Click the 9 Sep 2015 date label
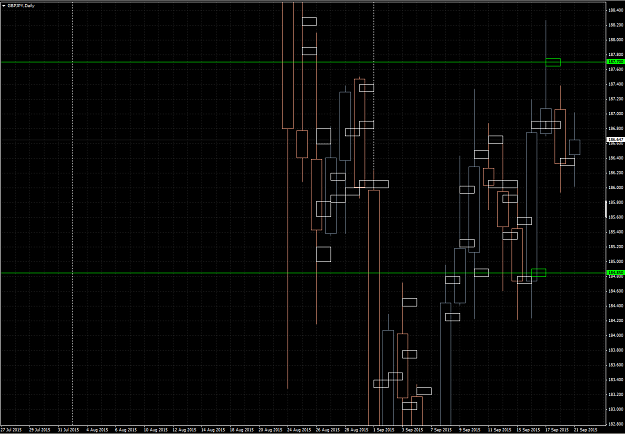The width and height of the screenshot is (625, 434). tap(470, 430)
